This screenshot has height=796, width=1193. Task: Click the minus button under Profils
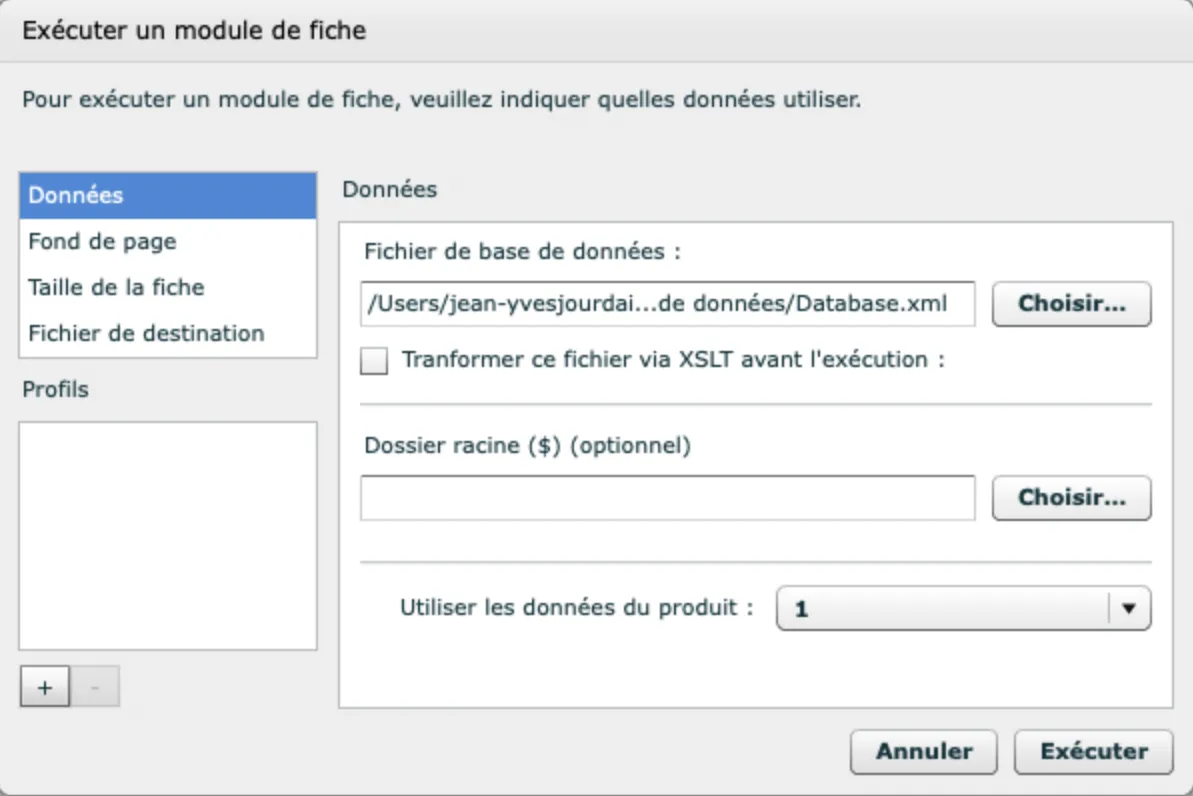[95, 687]
